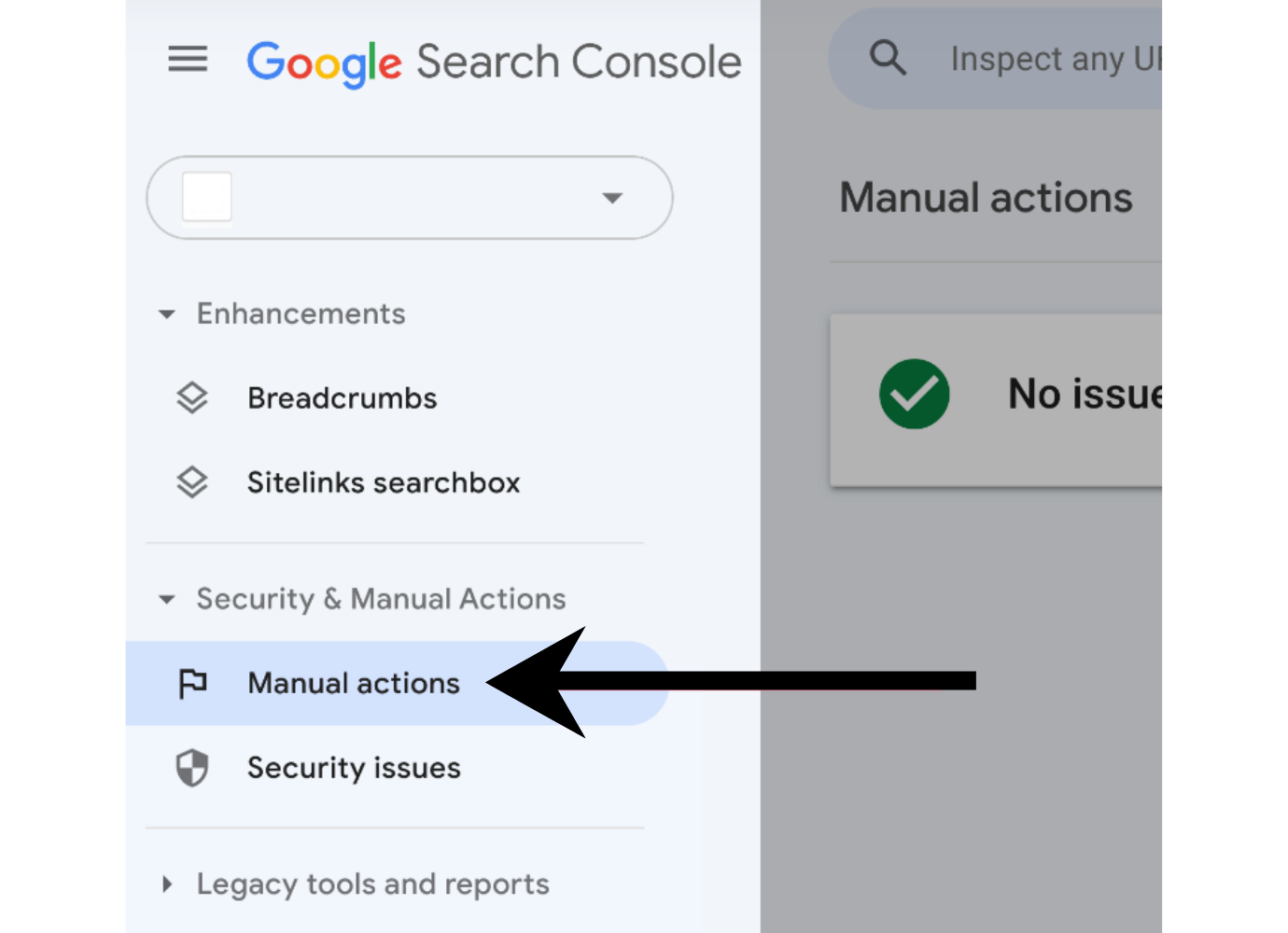Click the Breadcrumbs layers icon

click(x=192, y=398)
